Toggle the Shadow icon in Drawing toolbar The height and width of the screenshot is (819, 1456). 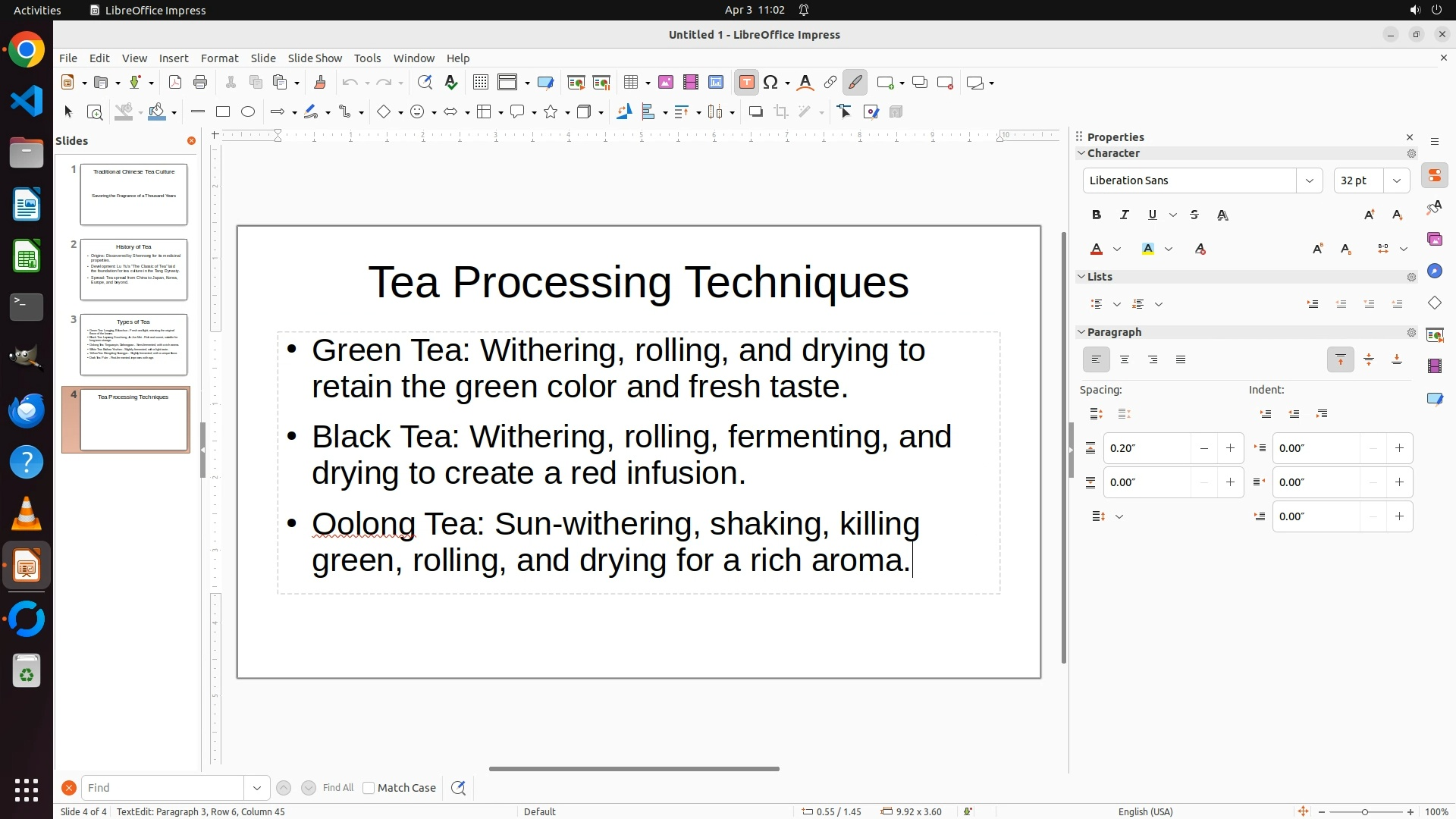pyautogui.click(x=755, y=112)
